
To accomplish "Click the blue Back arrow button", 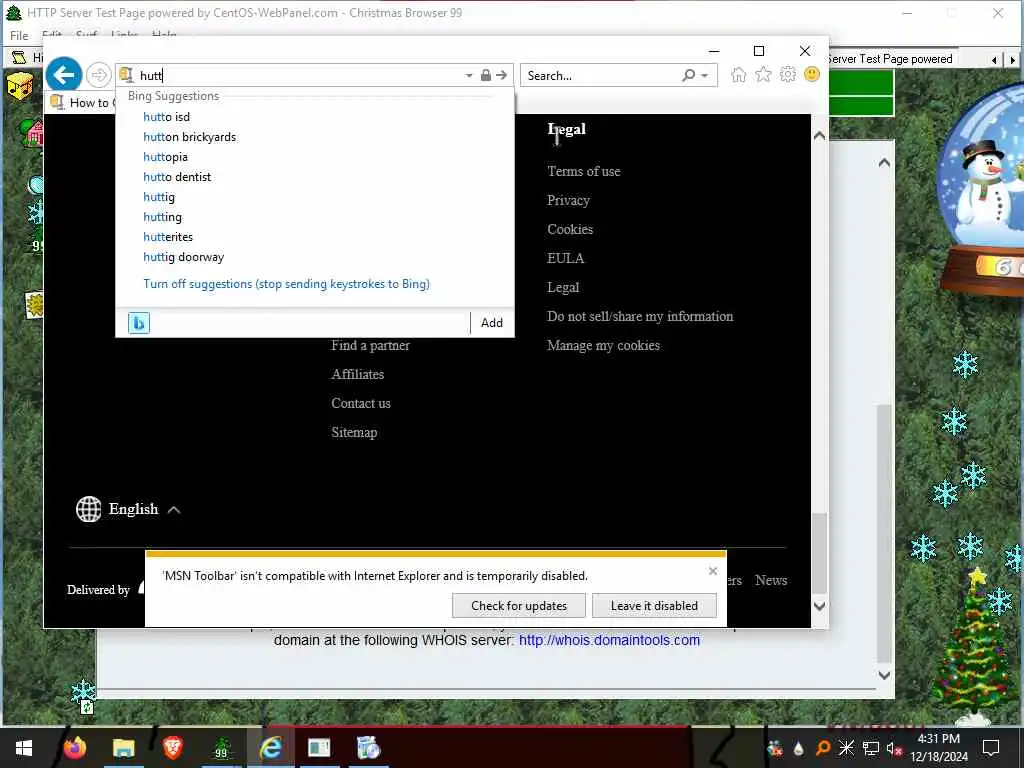I will click(x=64, y=75).
